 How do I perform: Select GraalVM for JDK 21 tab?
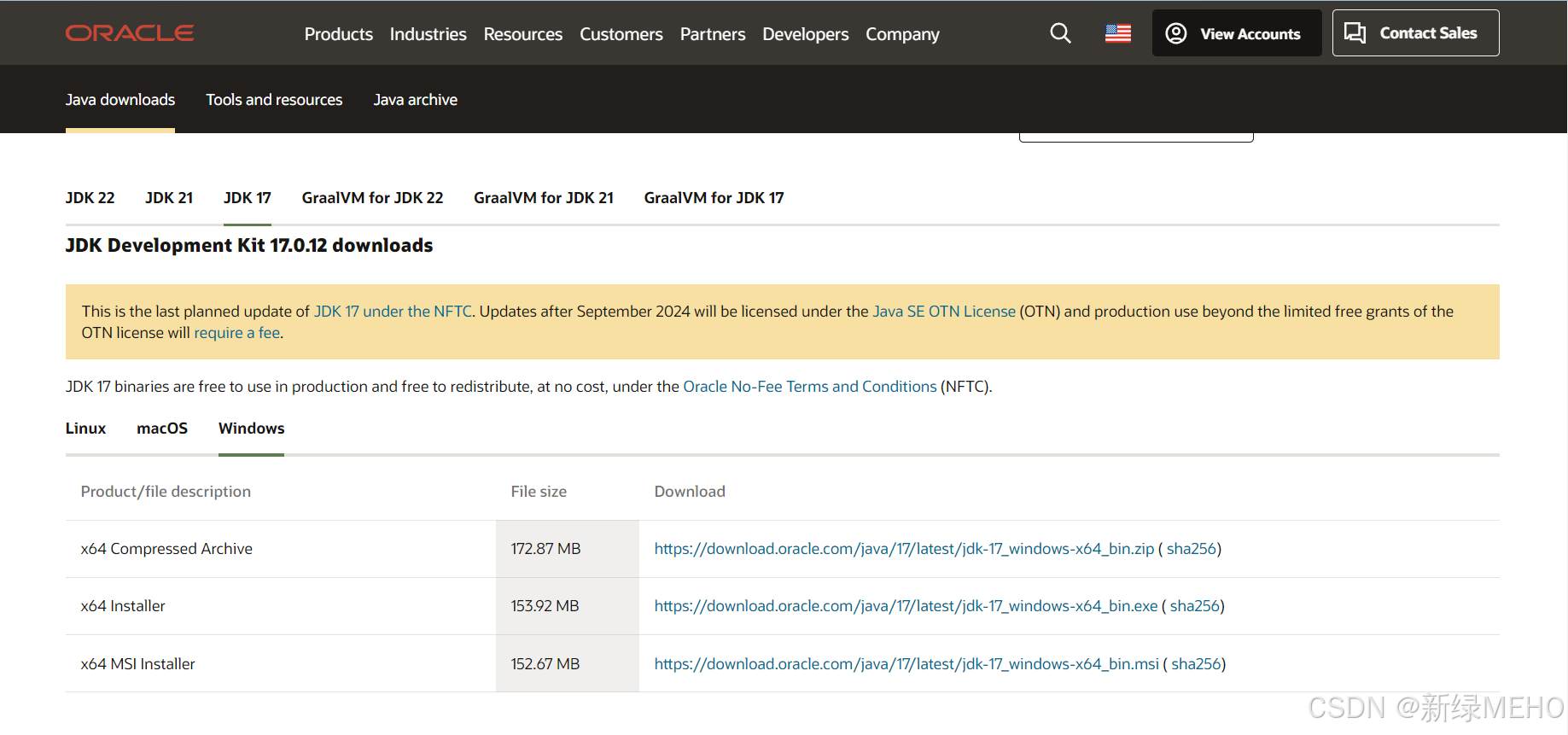pyautogui.click(x=543, y=198)
